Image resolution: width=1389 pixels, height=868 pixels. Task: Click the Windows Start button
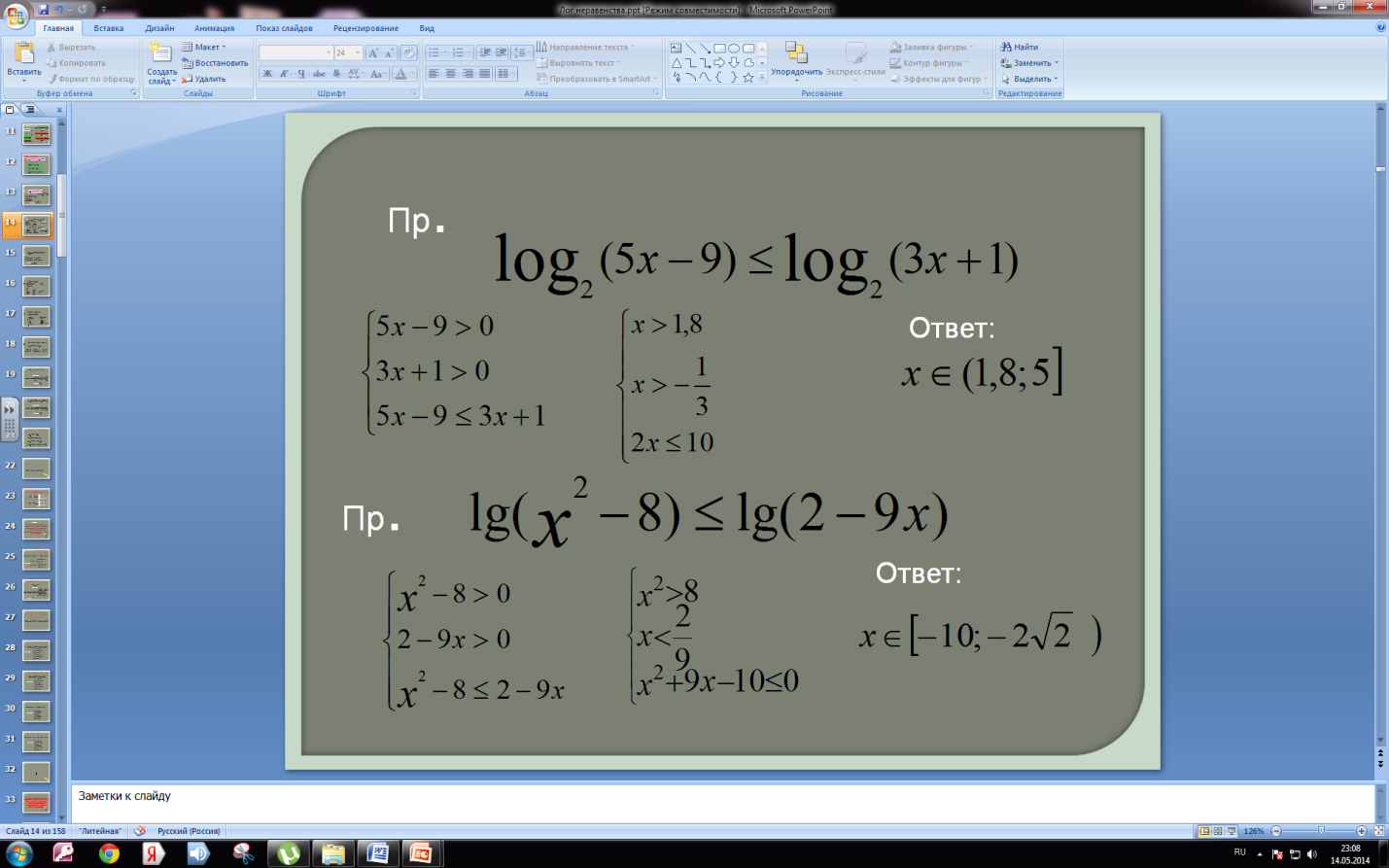click(x=18, y=853)
